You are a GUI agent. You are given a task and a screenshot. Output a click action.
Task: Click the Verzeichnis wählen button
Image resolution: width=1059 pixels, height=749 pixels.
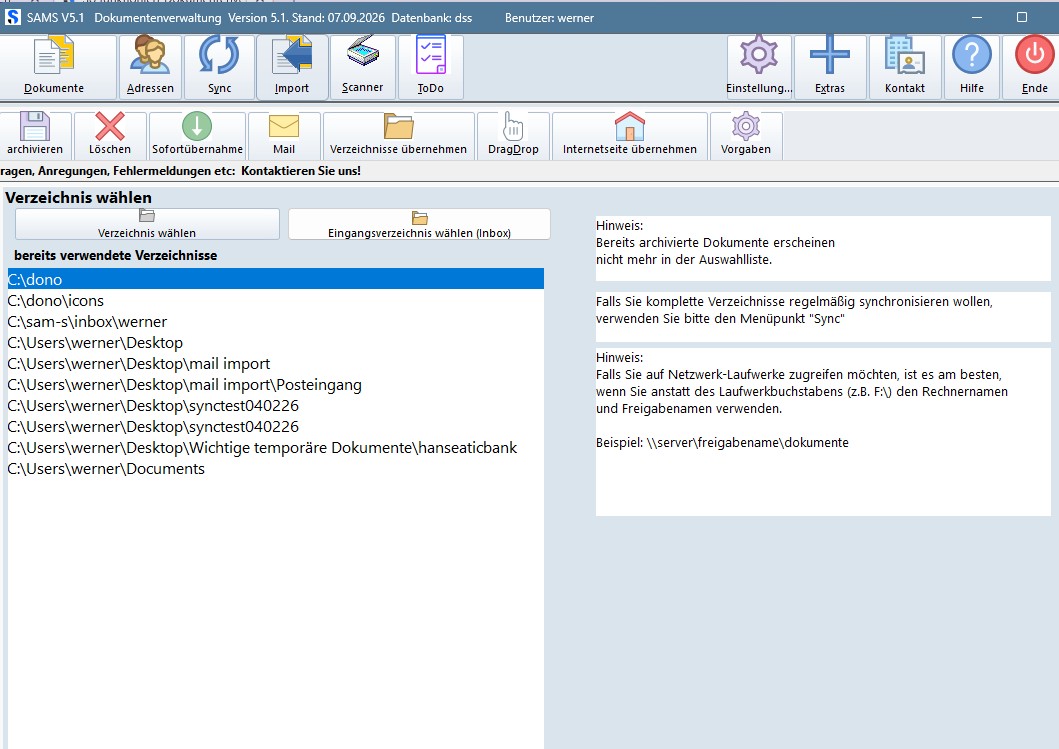(147, 224)
